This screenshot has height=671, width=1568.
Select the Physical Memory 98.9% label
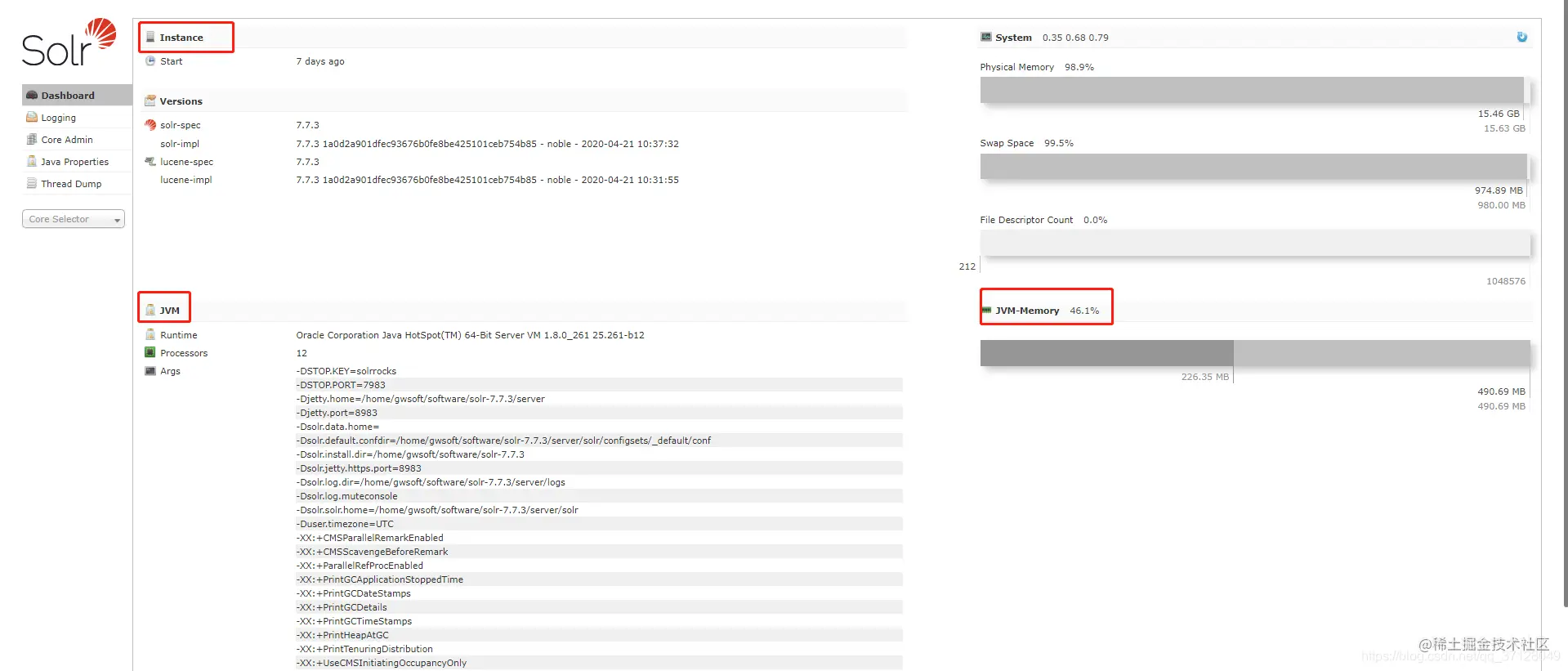1037,67
